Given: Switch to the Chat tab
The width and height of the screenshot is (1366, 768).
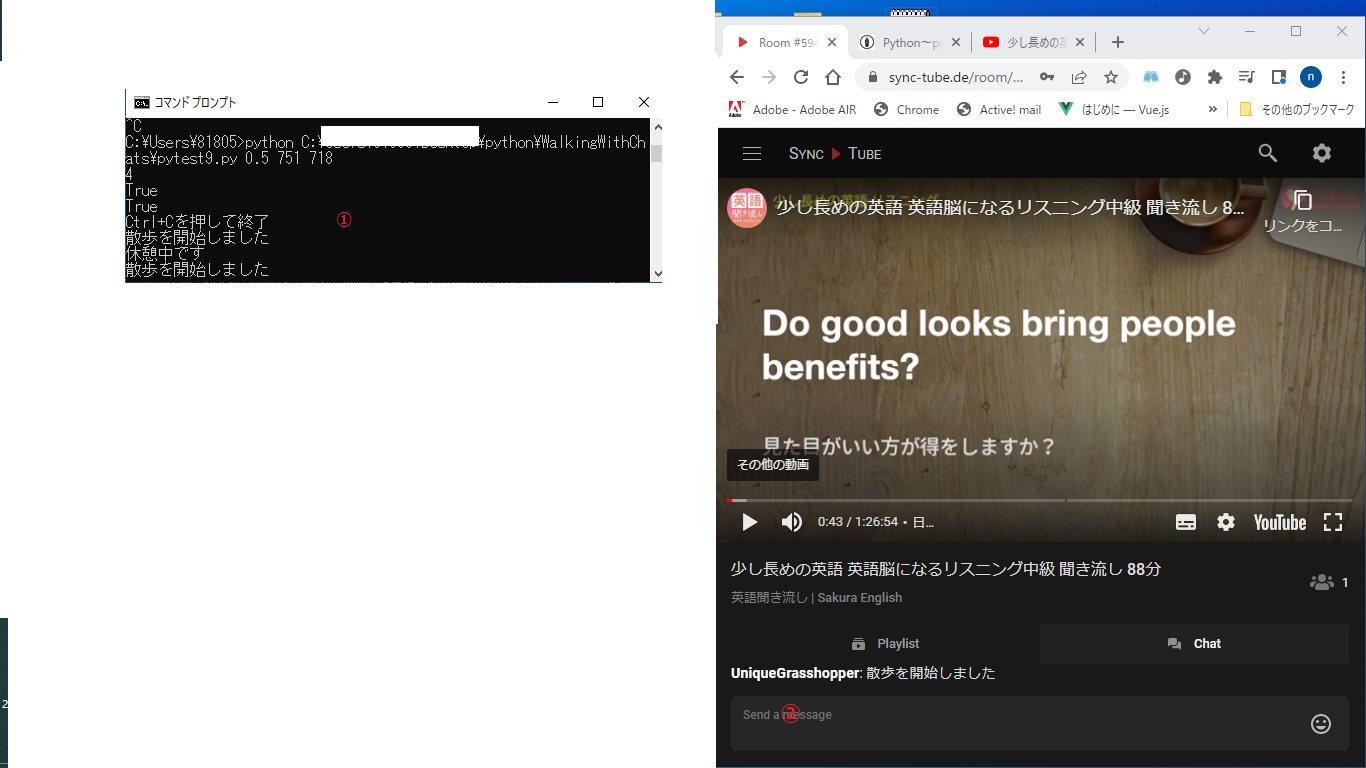Looking at the screenshot, I should [1194, 644].
